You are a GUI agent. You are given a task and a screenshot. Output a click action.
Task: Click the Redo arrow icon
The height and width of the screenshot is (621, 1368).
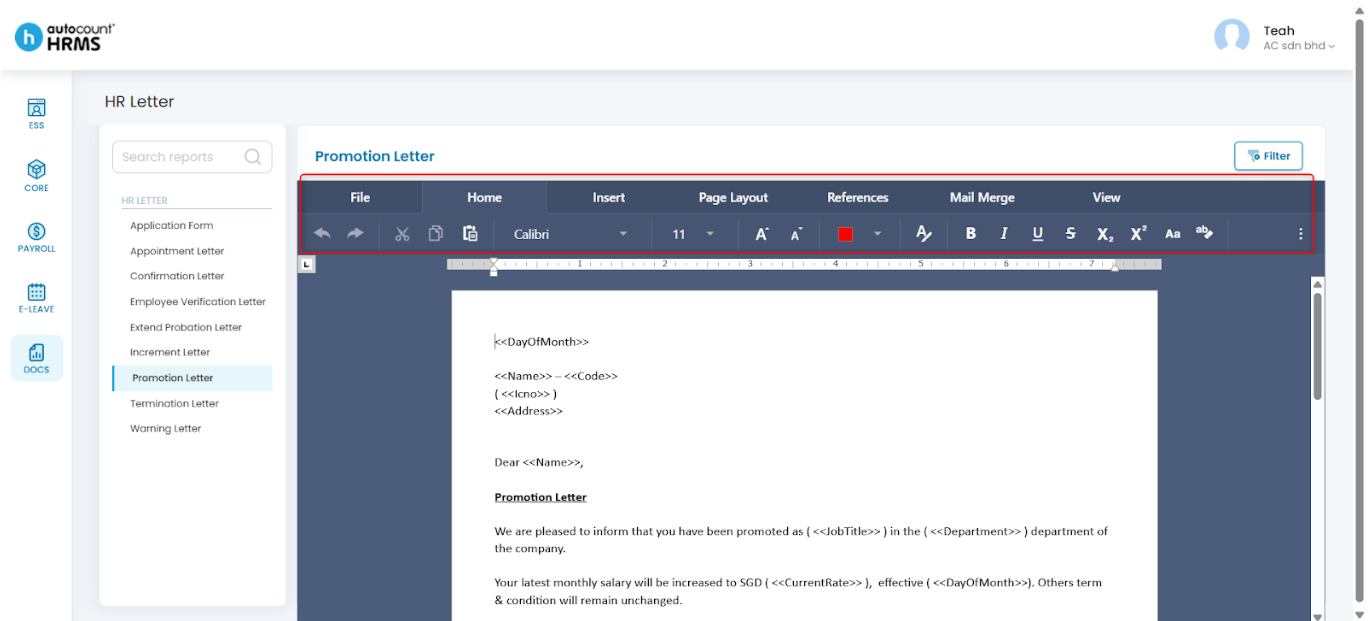[x=355, y=233]
